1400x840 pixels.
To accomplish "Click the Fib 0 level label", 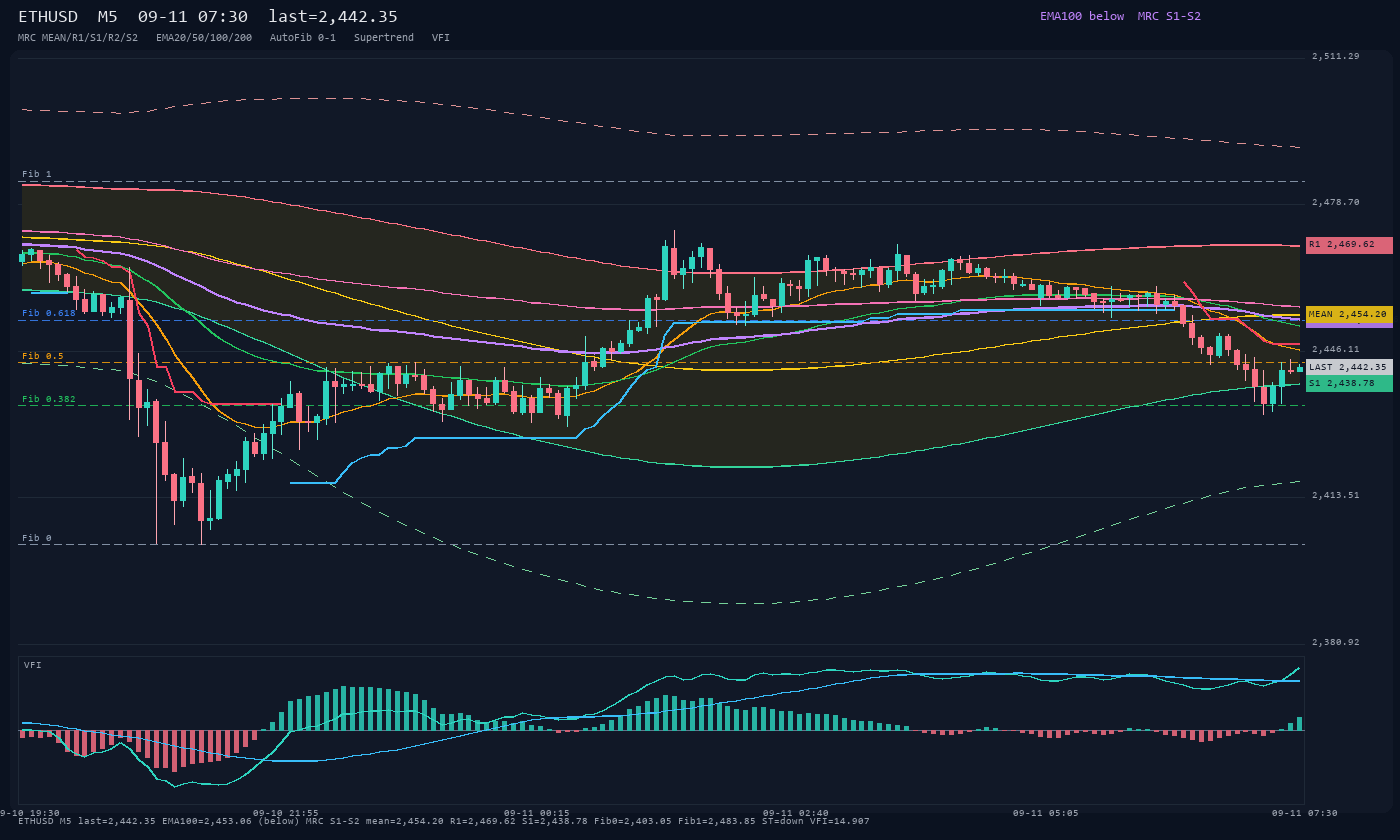I will point(37,538).
